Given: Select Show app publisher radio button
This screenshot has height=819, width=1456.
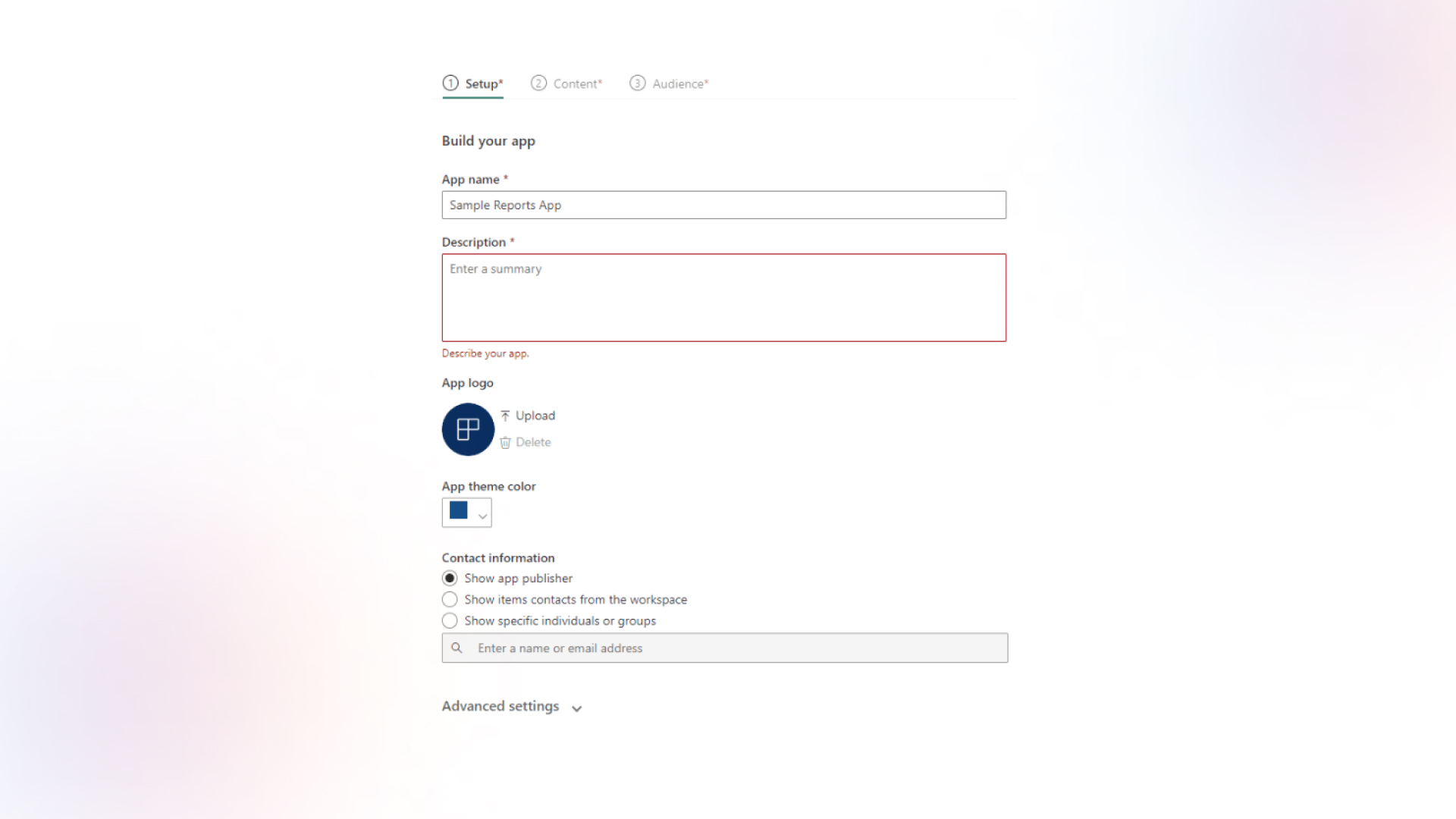Looking at the screenshot, I should (x=449, y=578).
